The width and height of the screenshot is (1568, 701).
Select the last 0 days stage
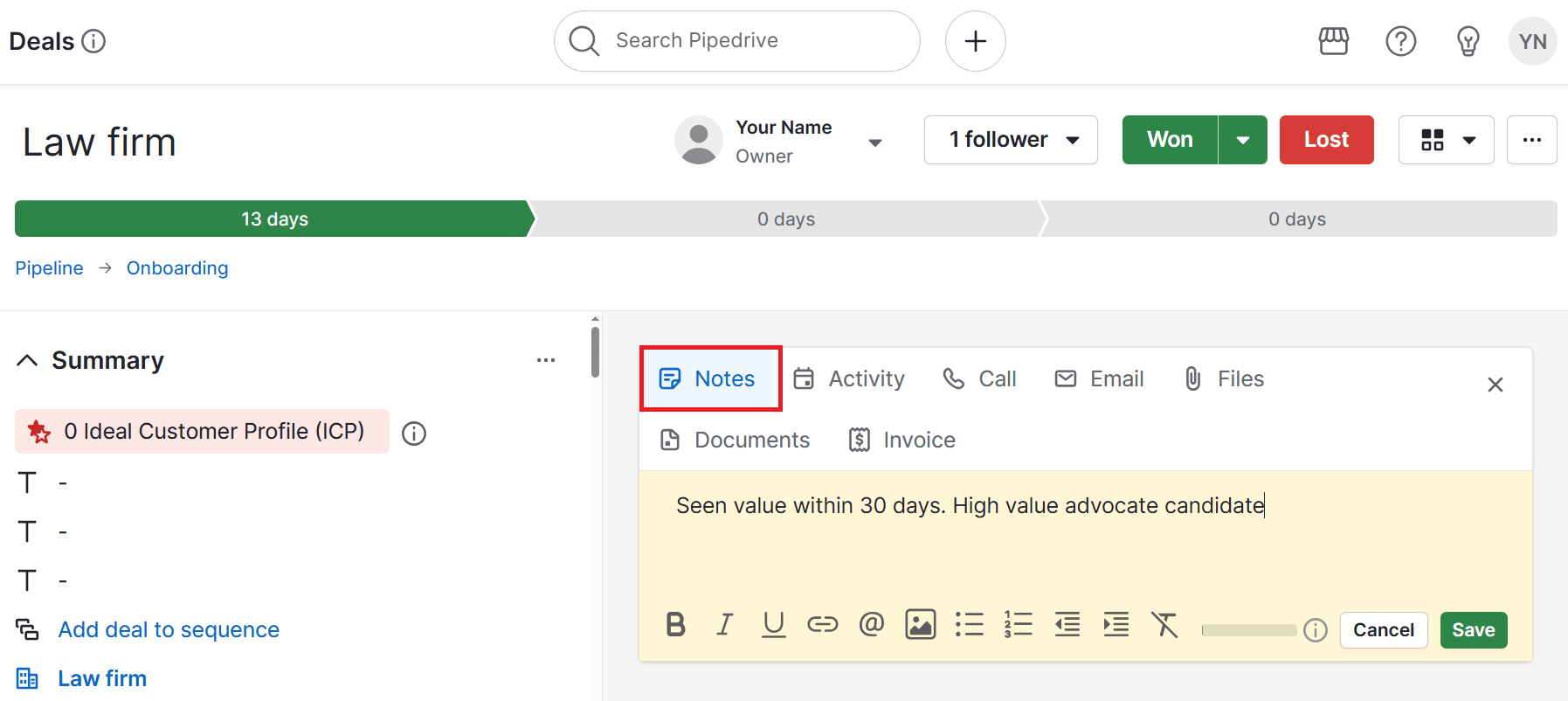pyautogui.click(x=1298, y=219)
